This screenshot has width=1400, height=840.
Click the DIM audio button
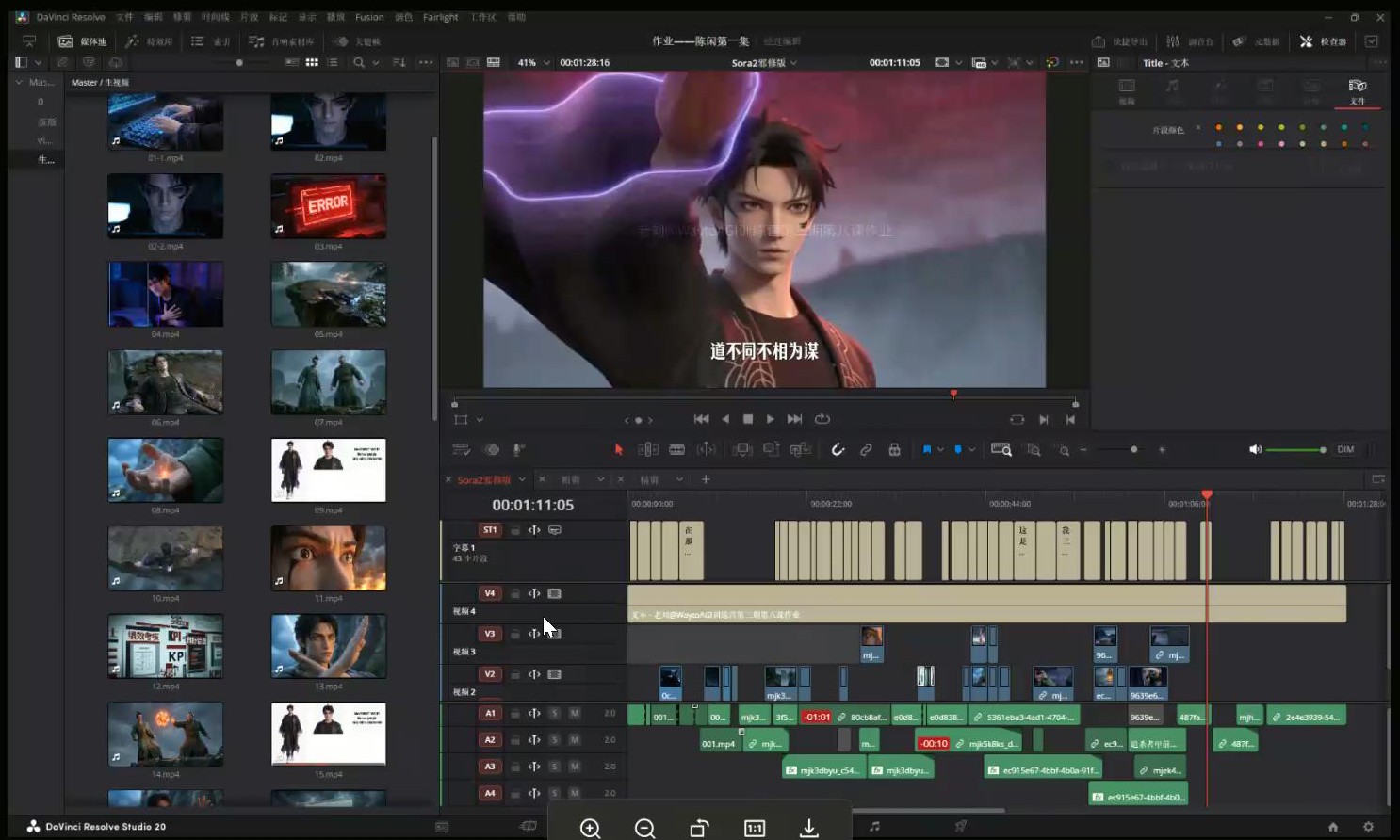tap(1345, 450)
